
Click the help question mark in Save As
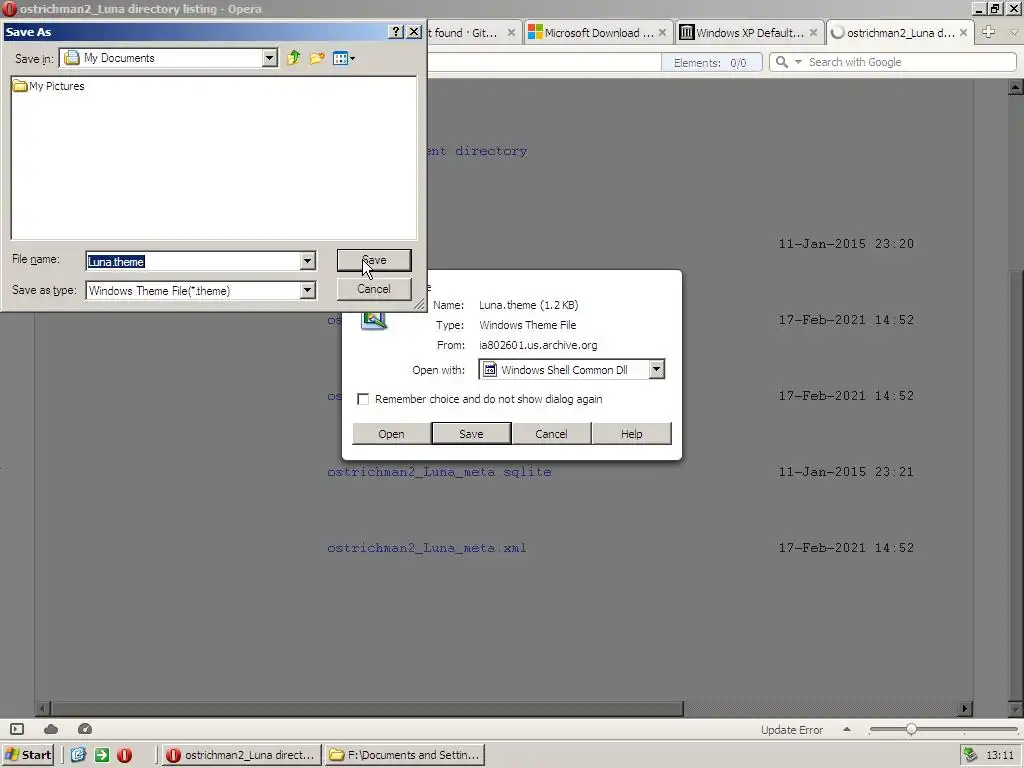tap(396, 32)
